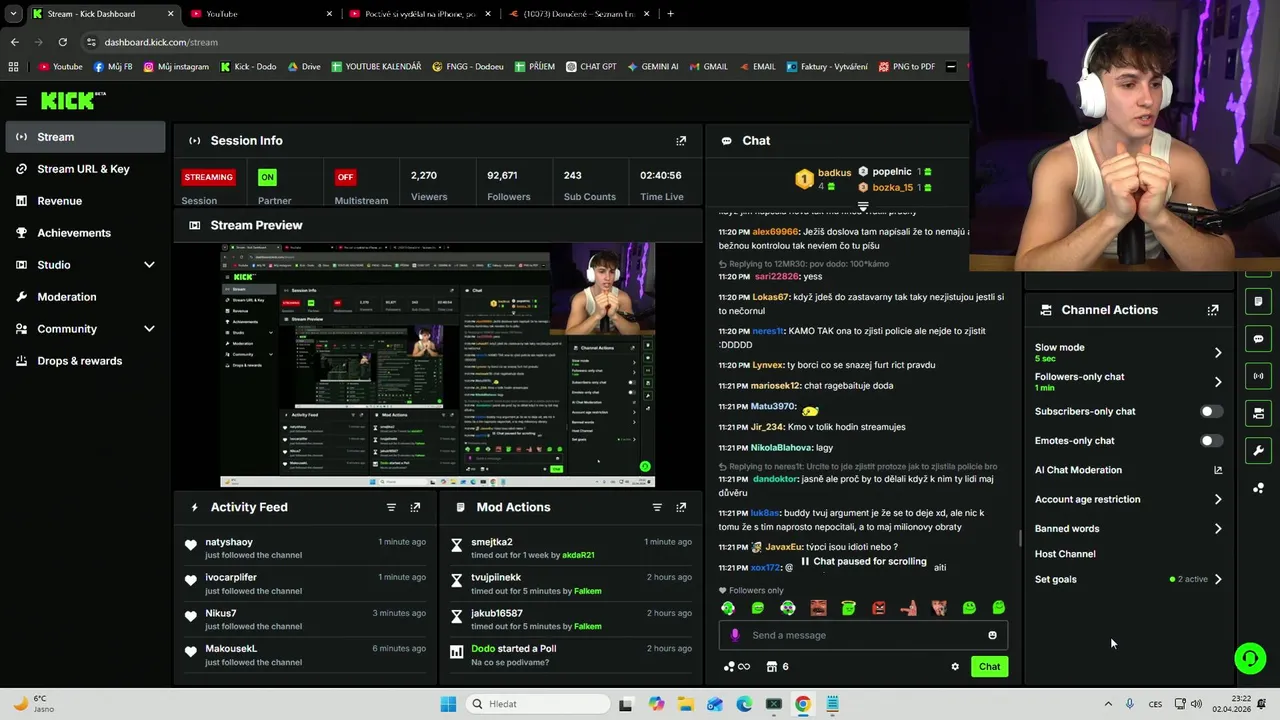Open Achievements in the sidebar
The width and height of the screenshot is (1280, 720).
(x=85, y=233)
